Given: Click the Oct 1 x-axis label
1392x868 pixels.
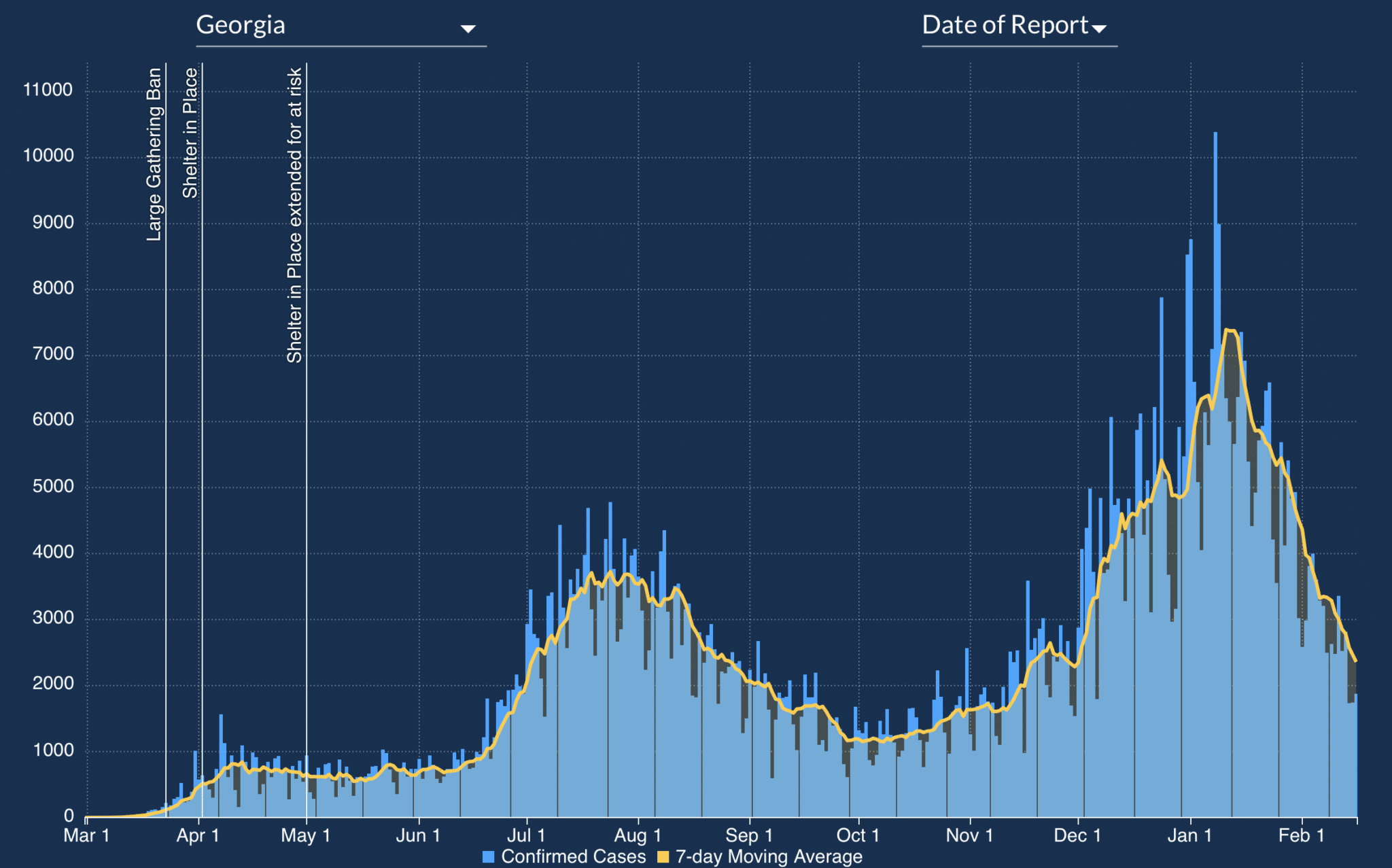Looking at the screenshot, I should point(858,835).
